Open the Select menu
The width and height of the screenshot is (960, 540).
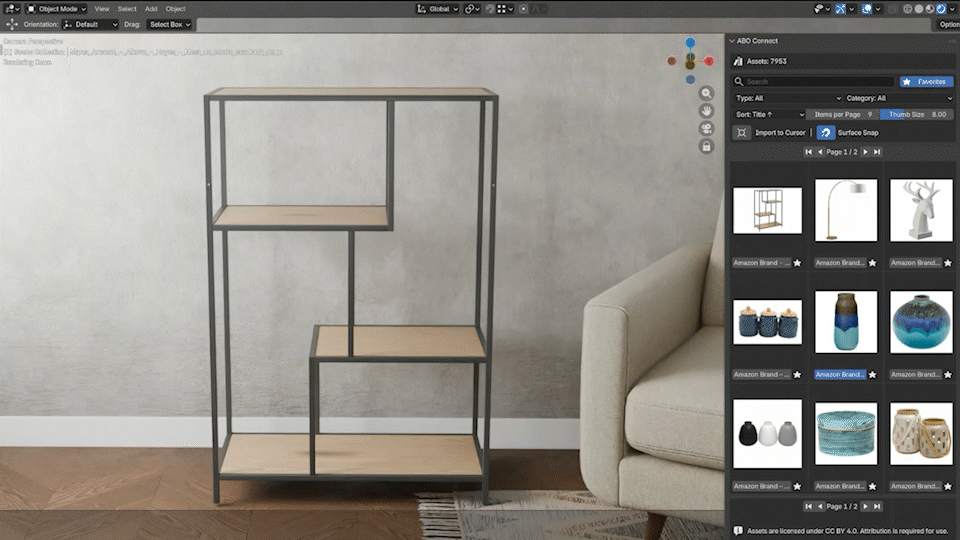coord(127,9)
